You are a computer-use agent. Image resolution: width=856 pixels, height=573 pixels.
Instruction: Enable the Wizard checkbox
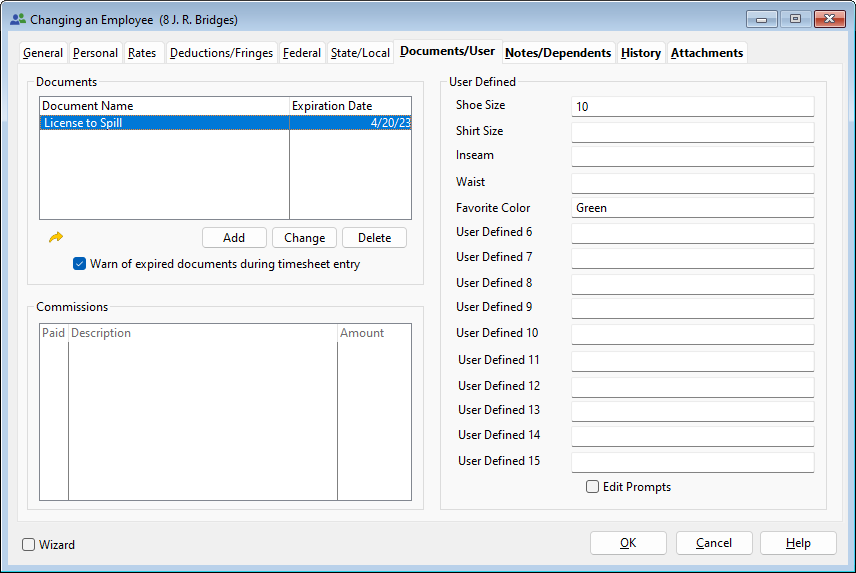coord(29,545)
